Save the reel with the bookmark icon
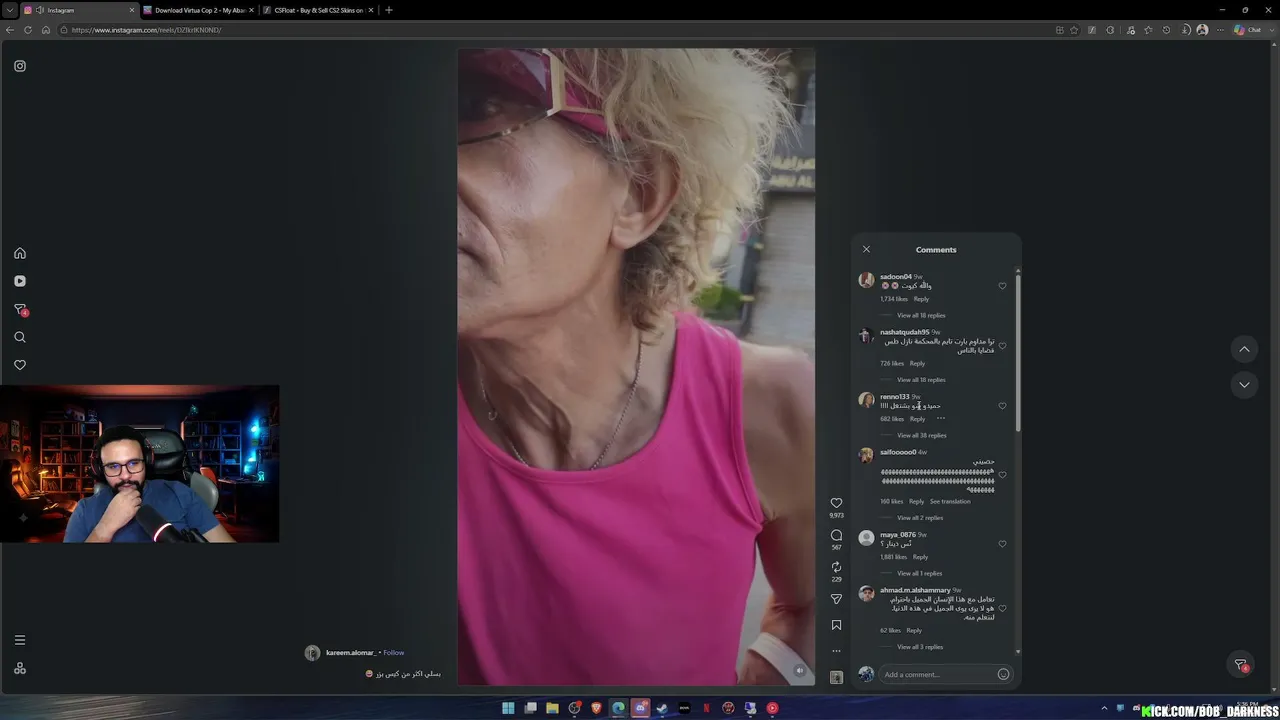 [837, 625]
